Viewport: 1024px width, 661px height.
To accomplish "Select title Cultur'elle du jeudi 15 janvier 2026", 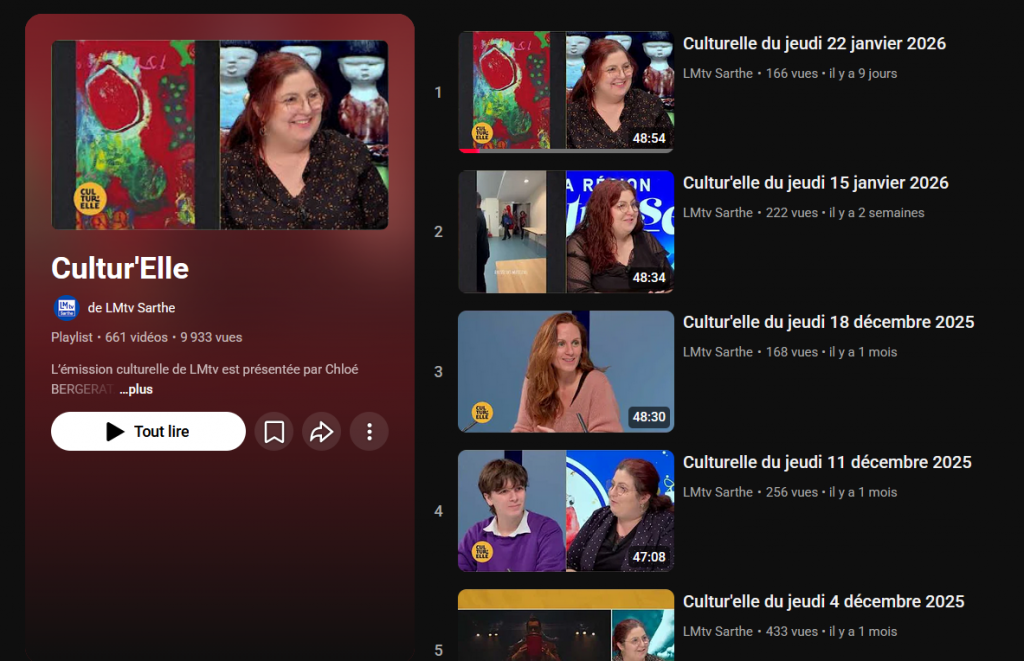I will coord(815,183).
